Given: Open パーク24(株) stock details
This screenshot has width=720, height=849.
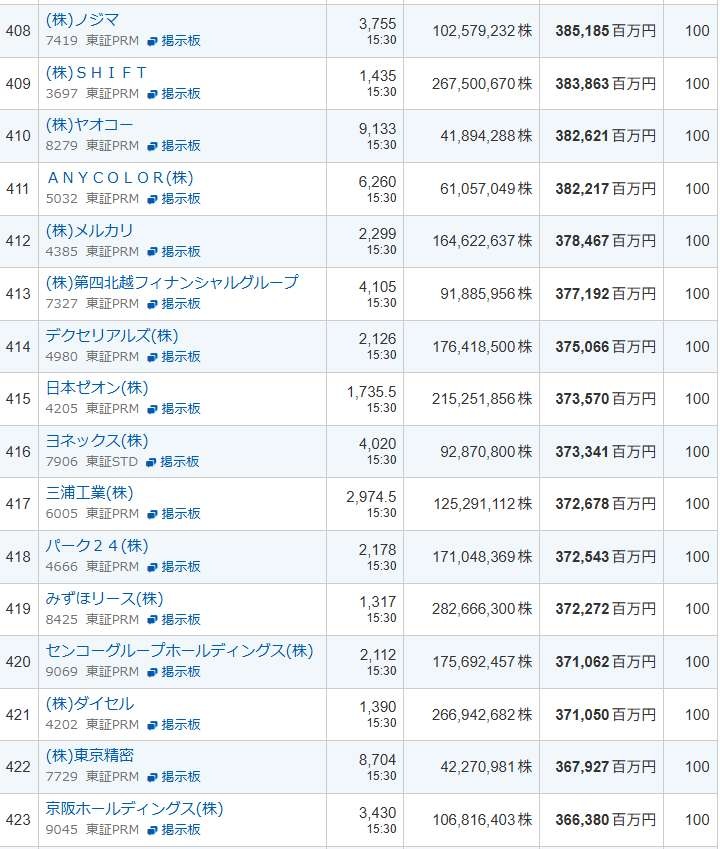Looking at the screenshot, I should [x=96, y=546].
